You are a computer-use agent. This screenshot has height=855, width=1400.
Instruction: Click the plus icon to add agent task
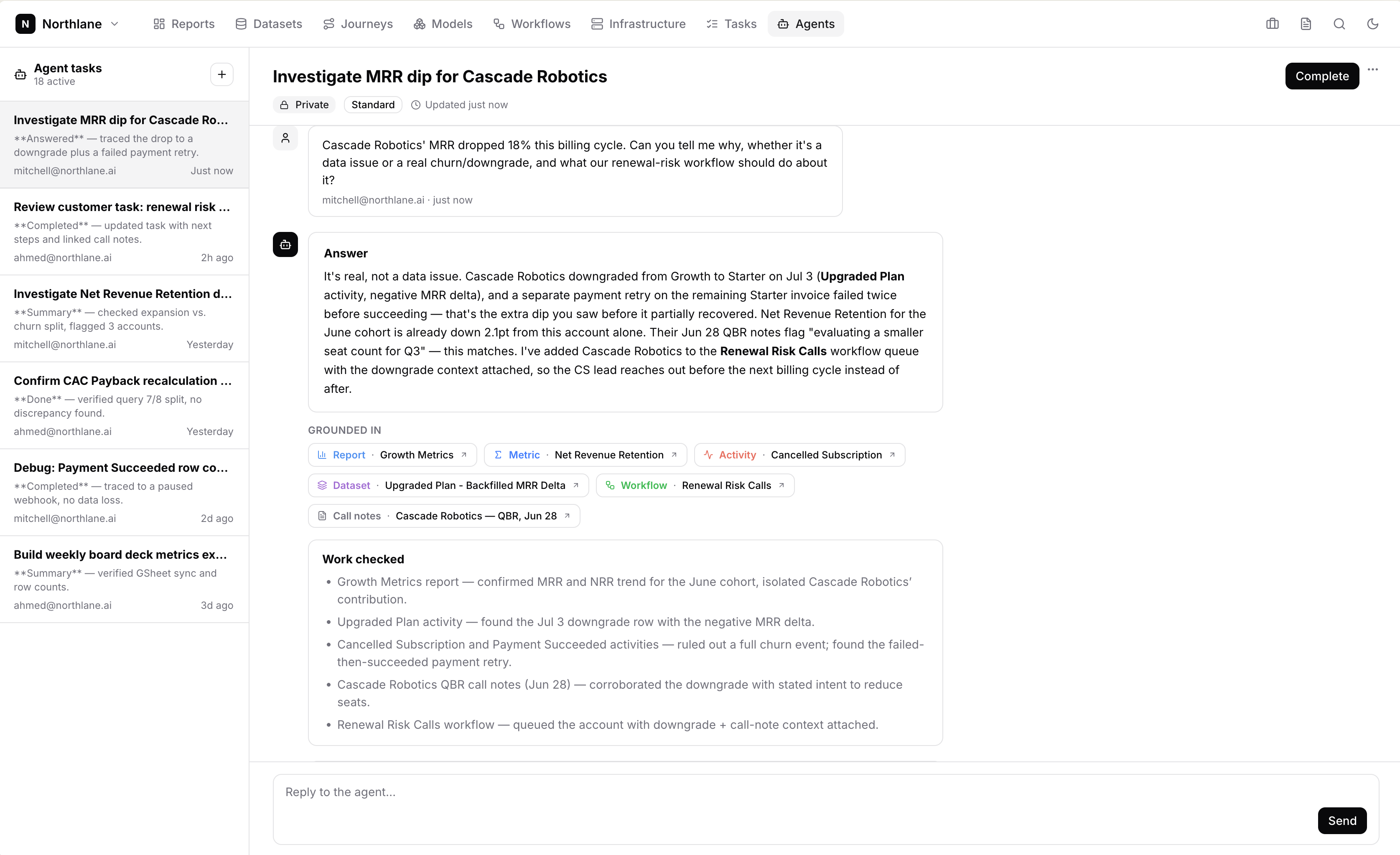[x=221, y=74]
